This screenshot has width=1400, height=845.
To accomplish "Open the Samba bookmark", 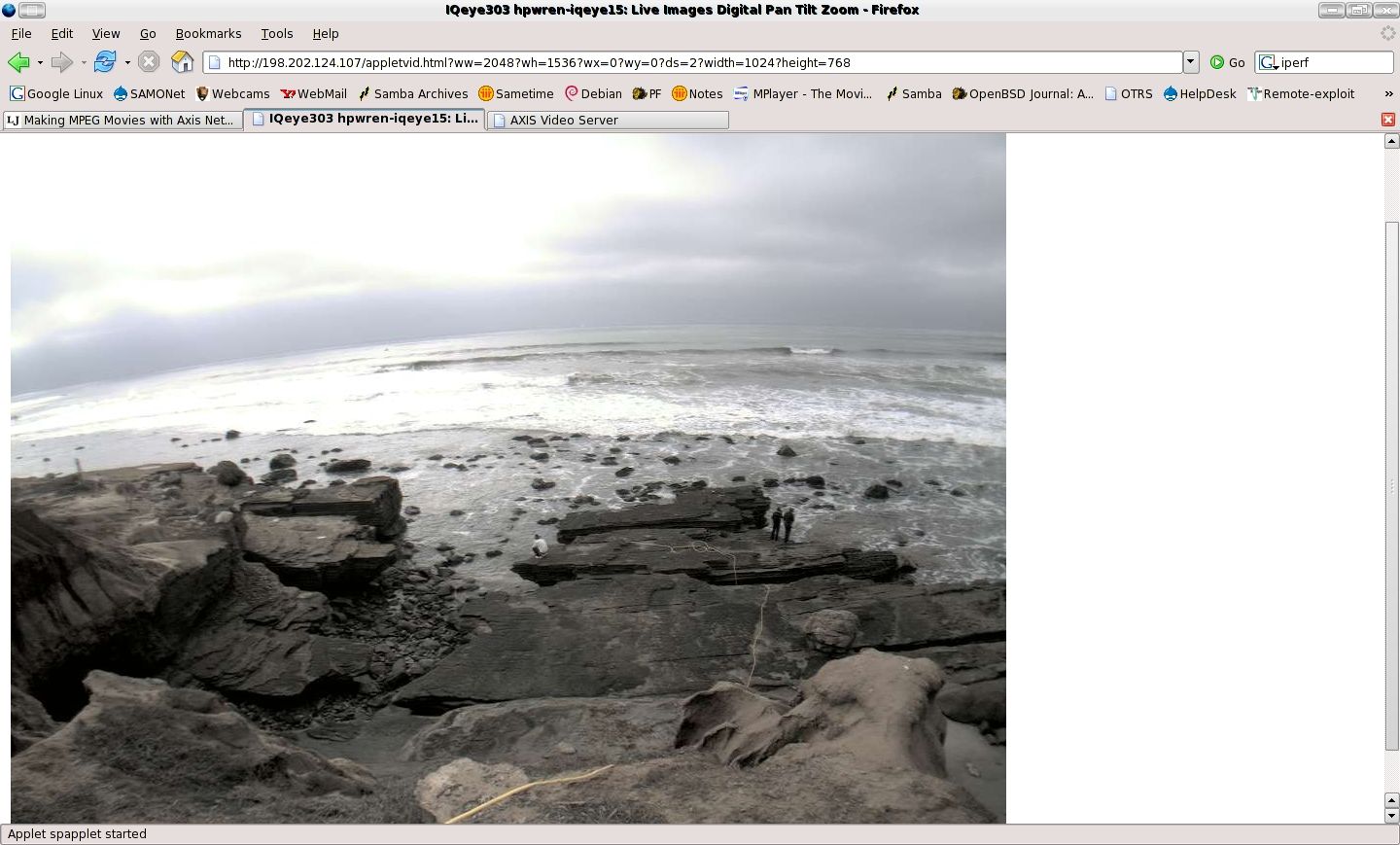I will tap(913, 93).
